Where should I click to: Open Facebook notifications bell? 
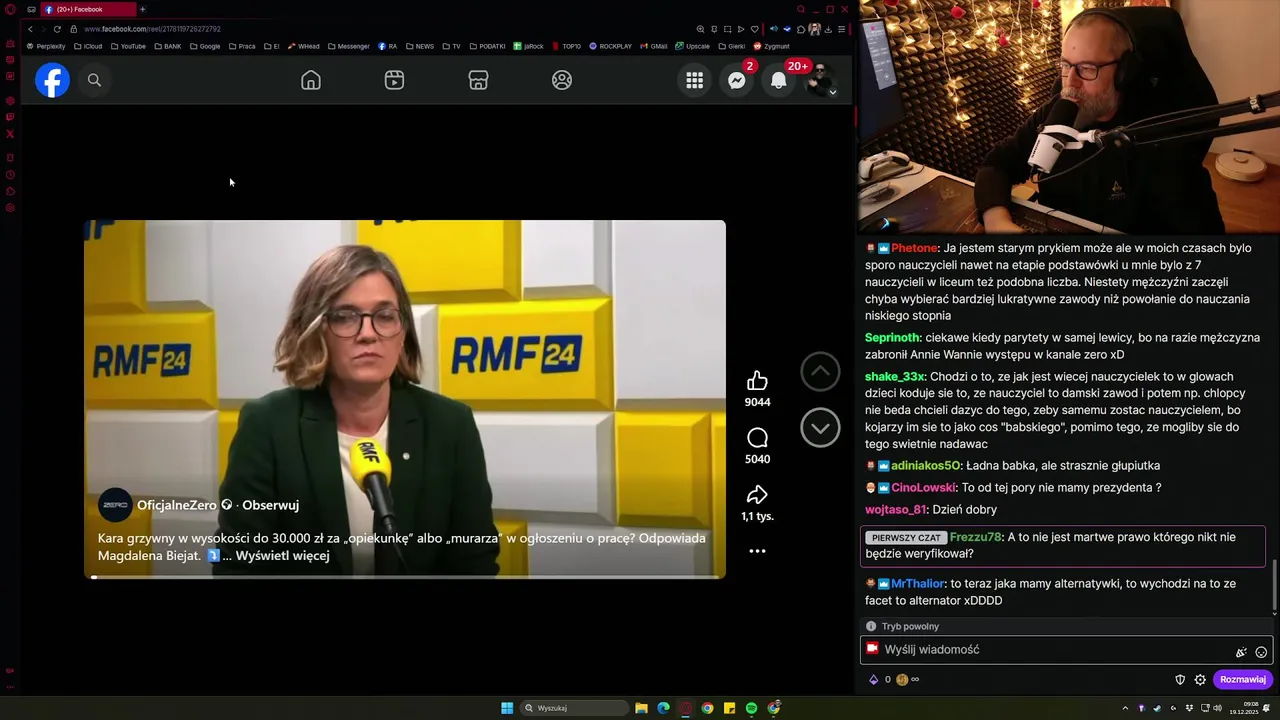point(779,81)
